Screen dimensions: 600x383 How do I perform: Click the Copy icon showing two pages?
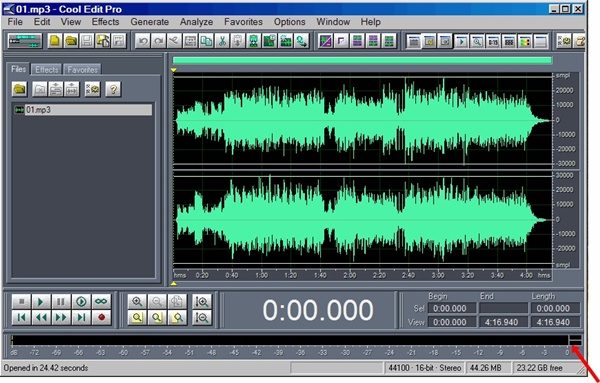click(x=206, y=41)
